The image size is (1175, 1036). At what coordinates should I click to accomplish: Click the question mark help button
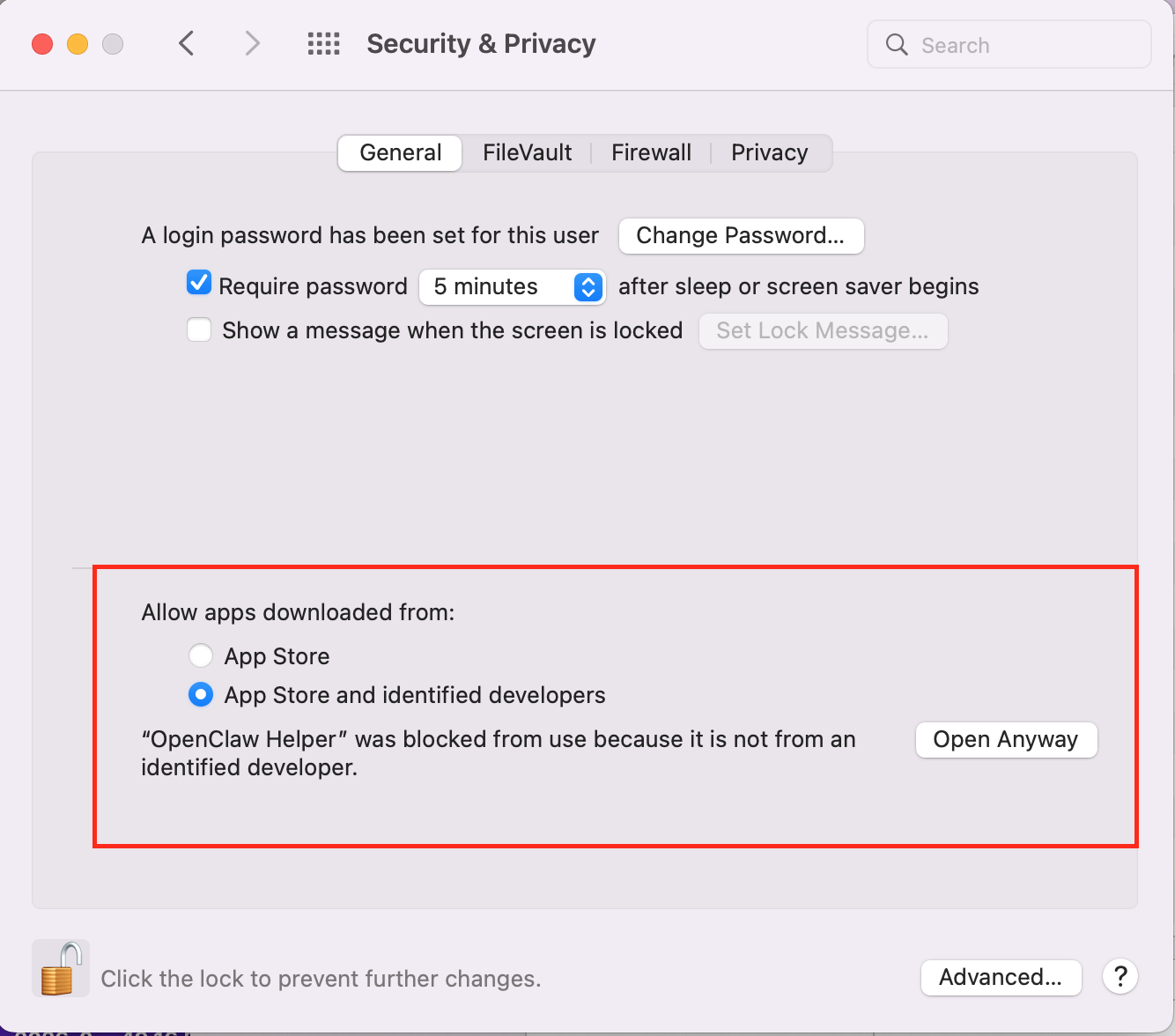1120,976
